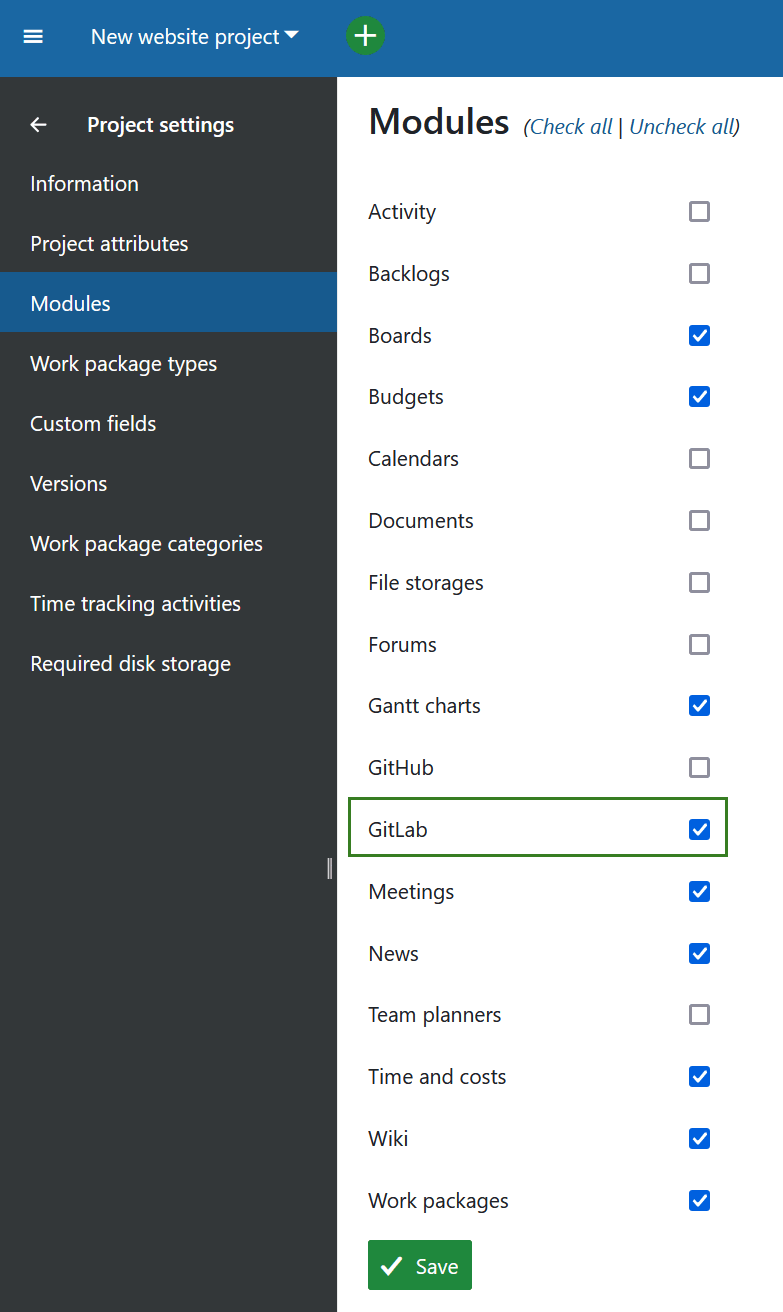Disable the Wiki module
This screenshot has height=1312, width=783.
click(699, 1138)
